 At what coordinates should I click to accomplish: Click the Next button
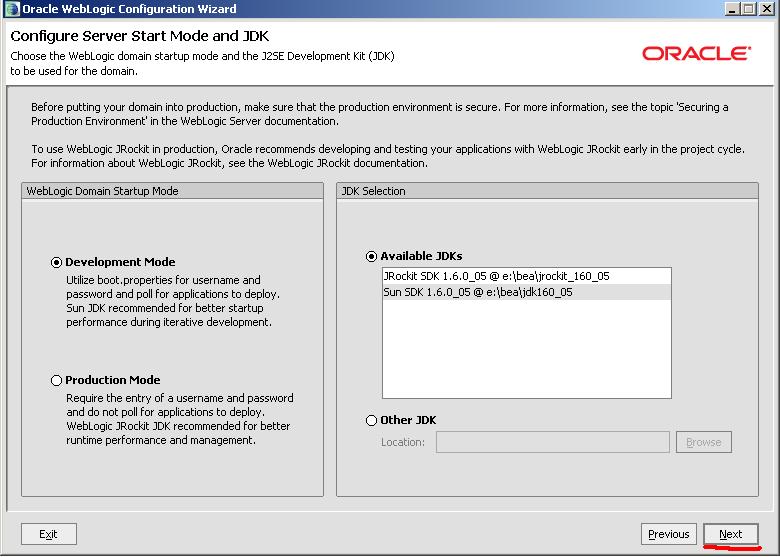click(731, 534)
